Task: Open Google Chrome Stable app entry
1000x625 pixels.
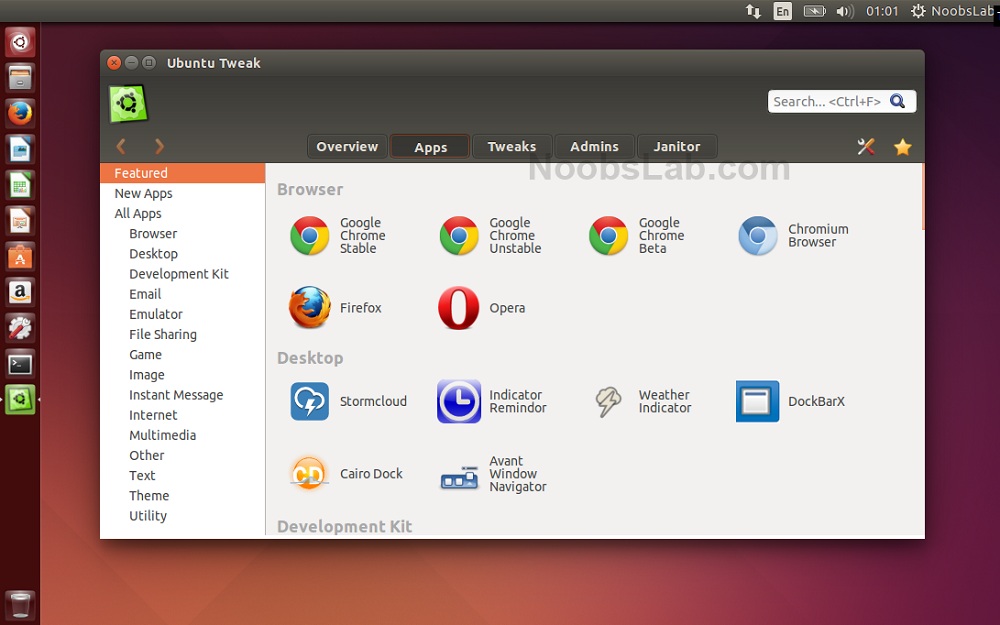Action: click(338, 235)
